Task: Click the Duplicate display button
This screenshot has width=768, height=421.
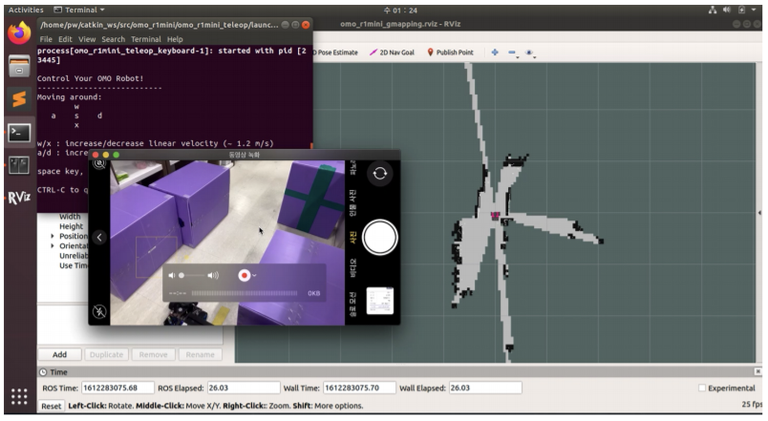Action: (106, 354)
